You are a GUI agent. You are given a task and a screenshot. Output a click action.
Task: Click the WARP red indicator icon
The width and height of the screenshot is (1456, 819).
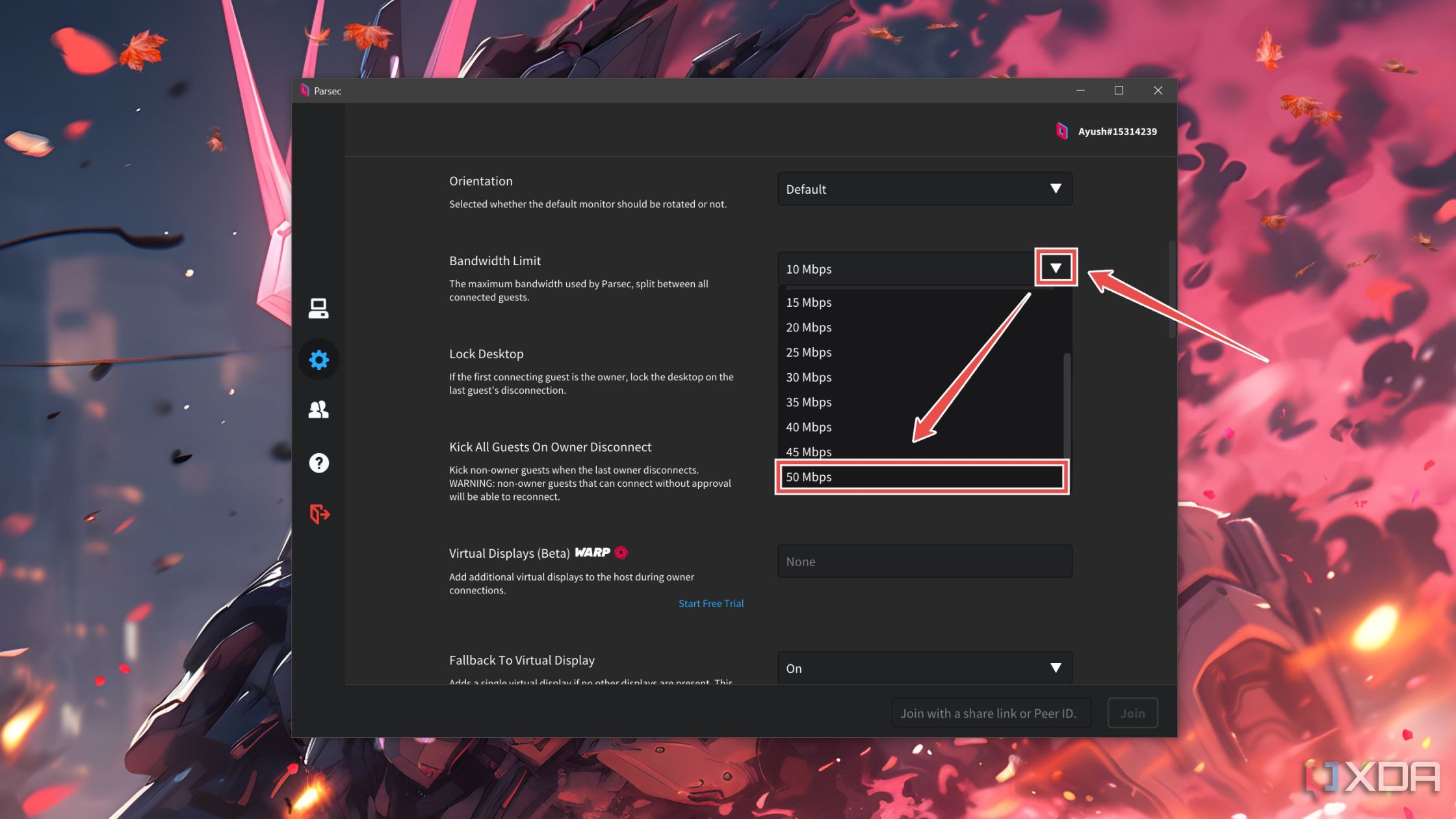click(x=621, y=553)
